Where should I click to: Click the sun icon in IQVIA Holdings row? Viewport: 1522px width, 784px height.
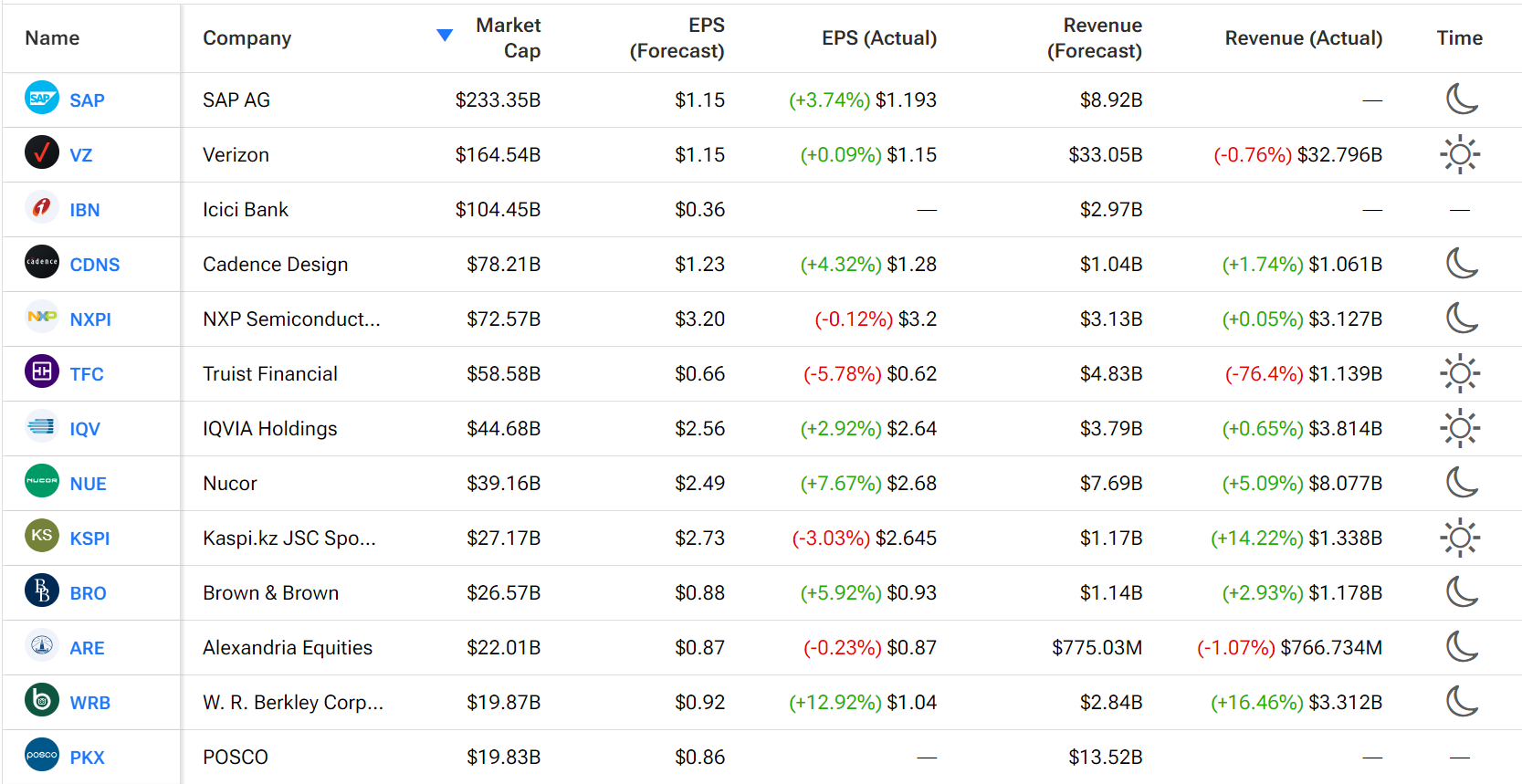pyautogui.click(x=1460, y=428)
